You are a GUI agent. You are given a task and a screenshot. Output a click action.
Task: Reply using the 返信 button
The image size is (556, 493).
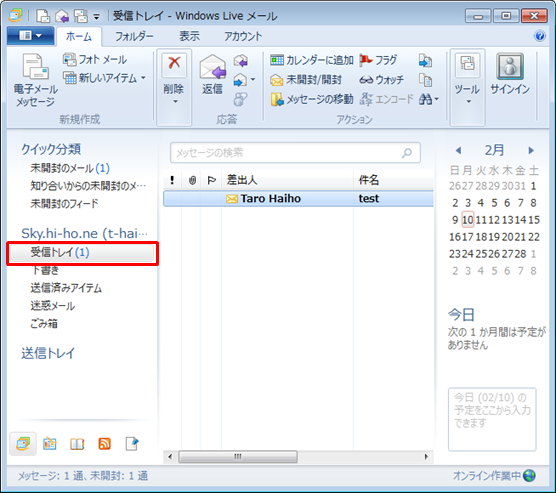pos(212,75)
